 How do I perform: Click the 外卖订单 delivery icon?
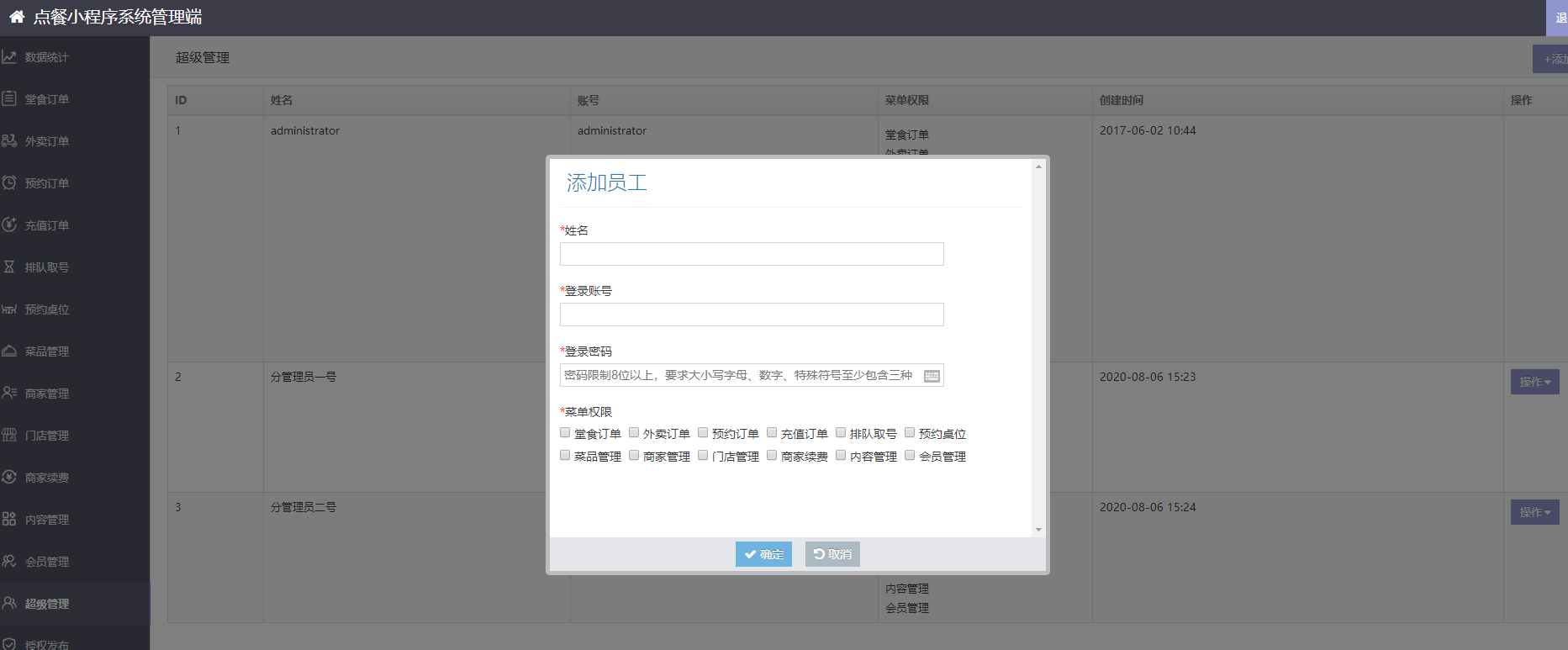point(9,140)
